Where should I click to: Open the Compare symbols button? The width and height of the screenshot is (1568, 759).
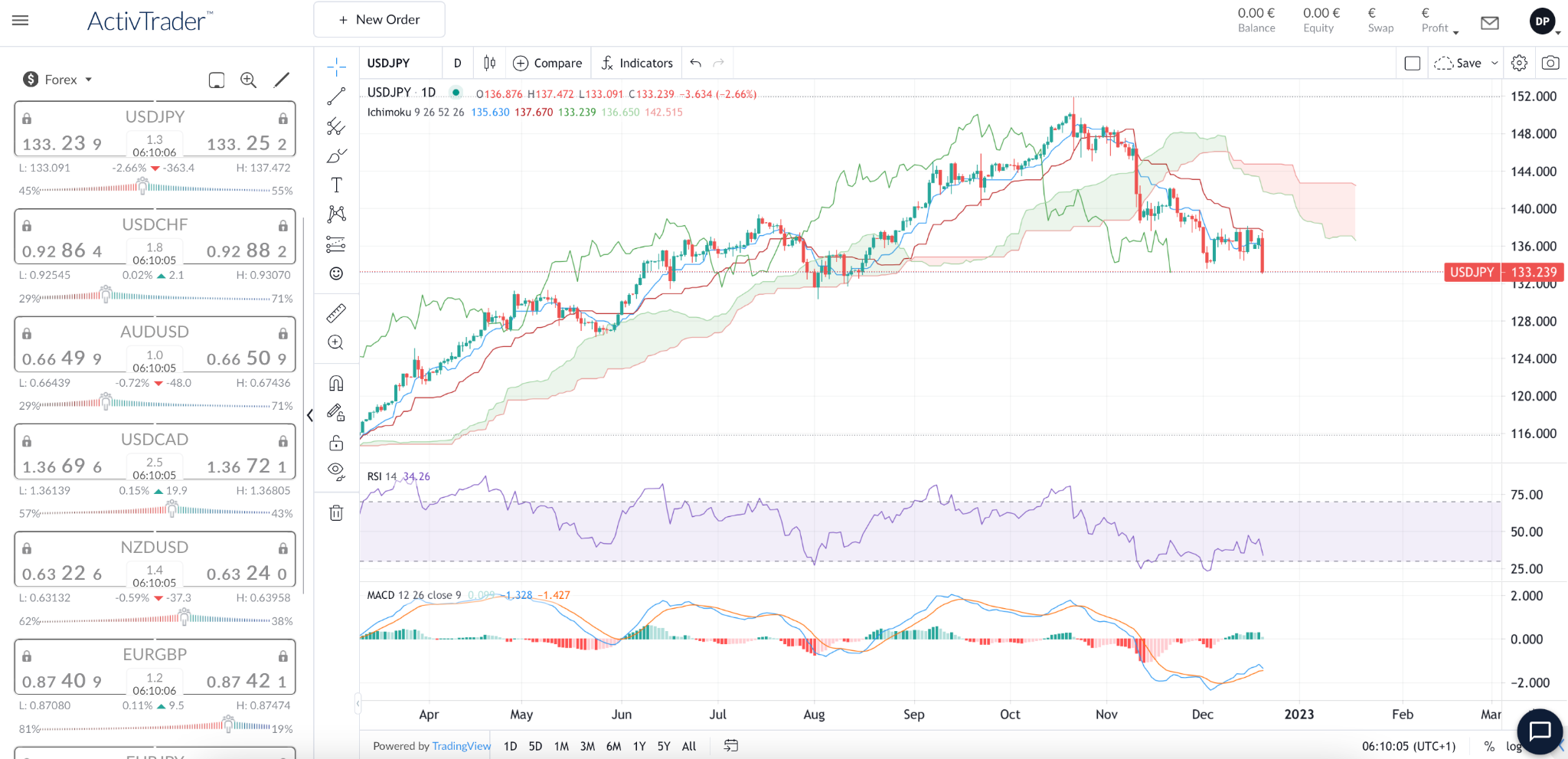point(547,63)
